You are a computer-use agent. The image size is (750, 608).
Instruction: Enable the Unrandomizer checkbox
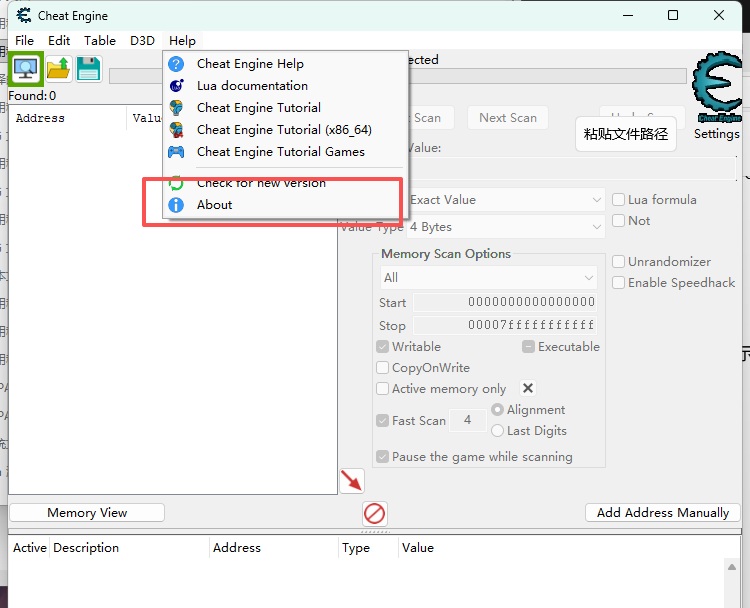(x=618, y=262)
